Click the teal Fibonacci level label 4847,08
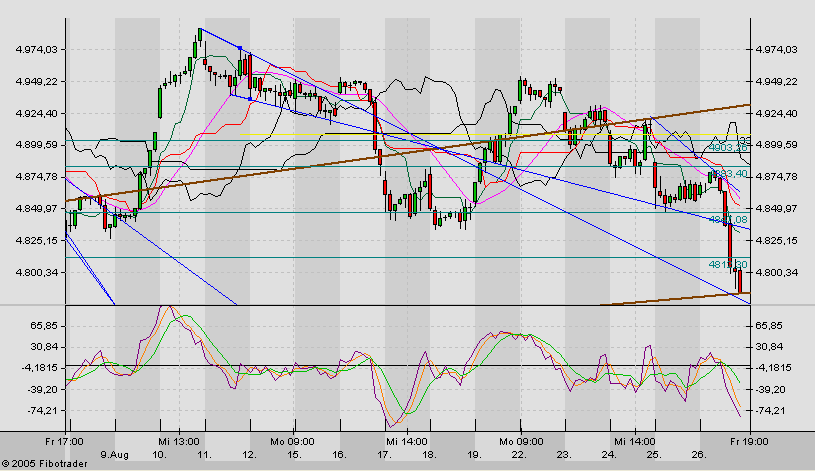This screenshot has width=815, height=471. pos(728,220)
